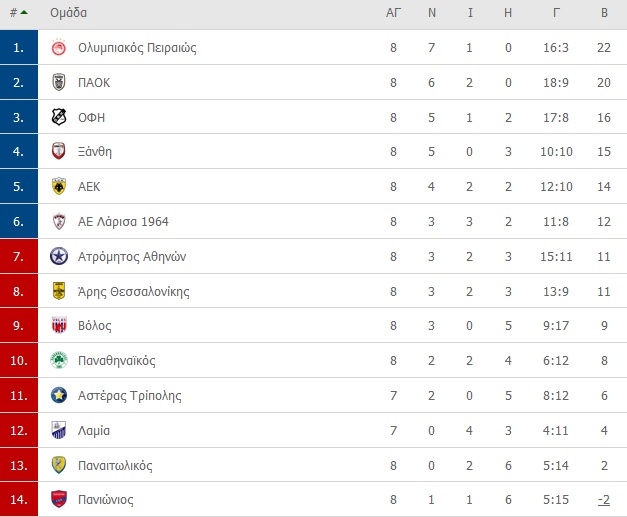The height and width of the screenshot is (517, 627).
Task: Open the Ξάνθη team link
Action: tap(95, 152)
